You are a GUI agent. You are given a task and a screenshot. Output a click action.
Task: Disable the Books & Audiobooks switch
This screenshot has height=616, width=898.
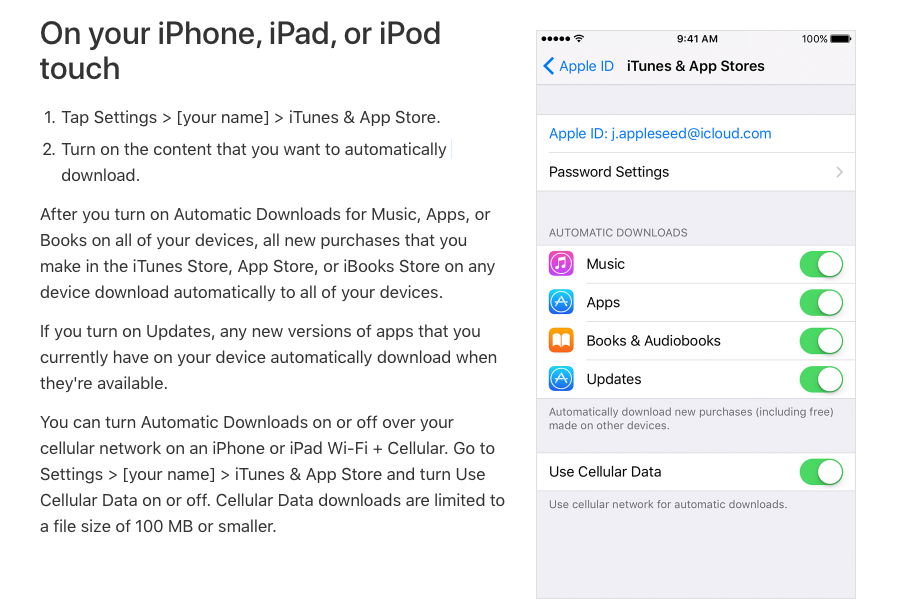[x=821, y=341]
